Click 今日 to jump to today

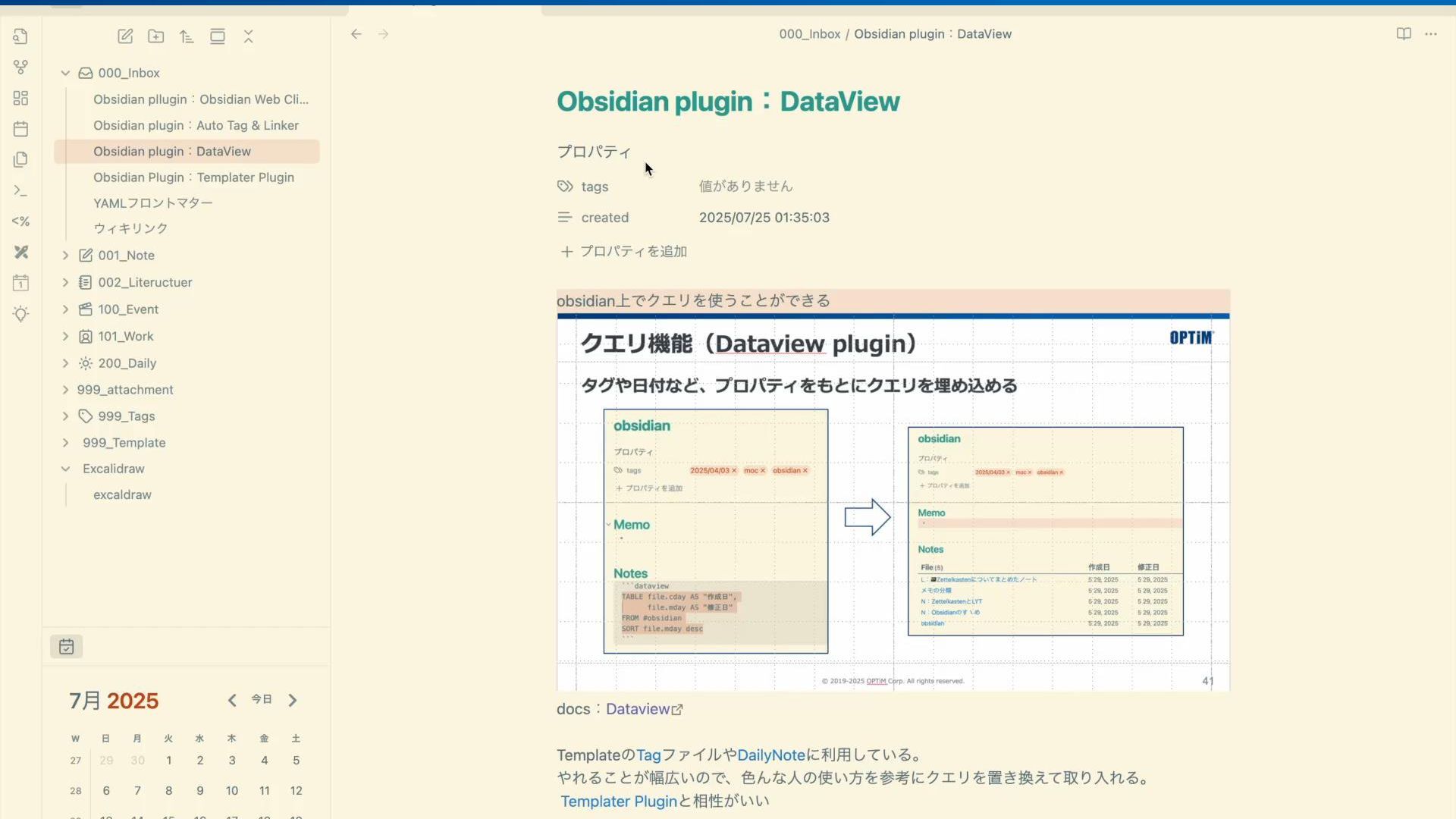coord(262,700)
